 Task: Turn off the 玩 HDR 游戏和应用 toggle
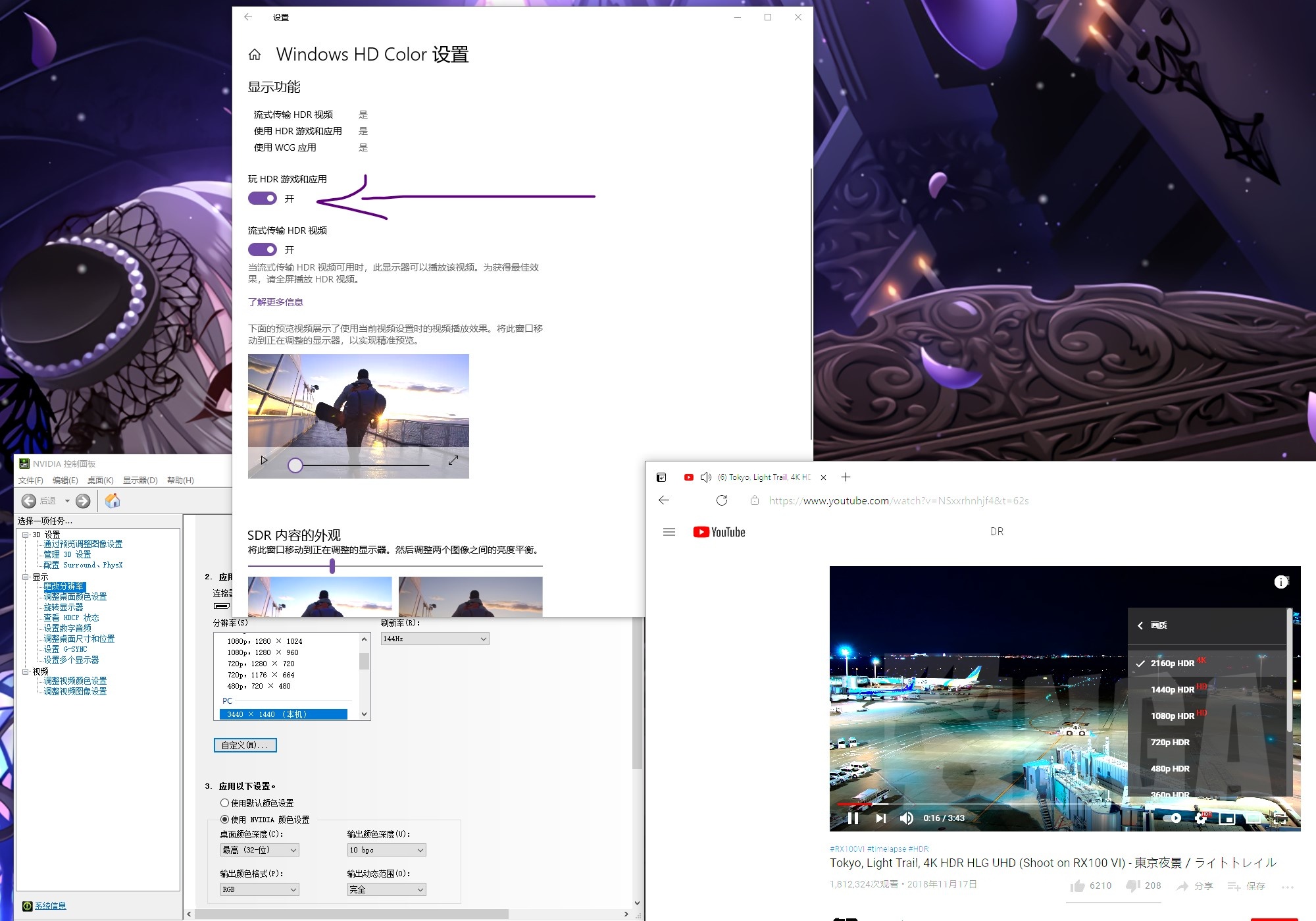point(262,198)
